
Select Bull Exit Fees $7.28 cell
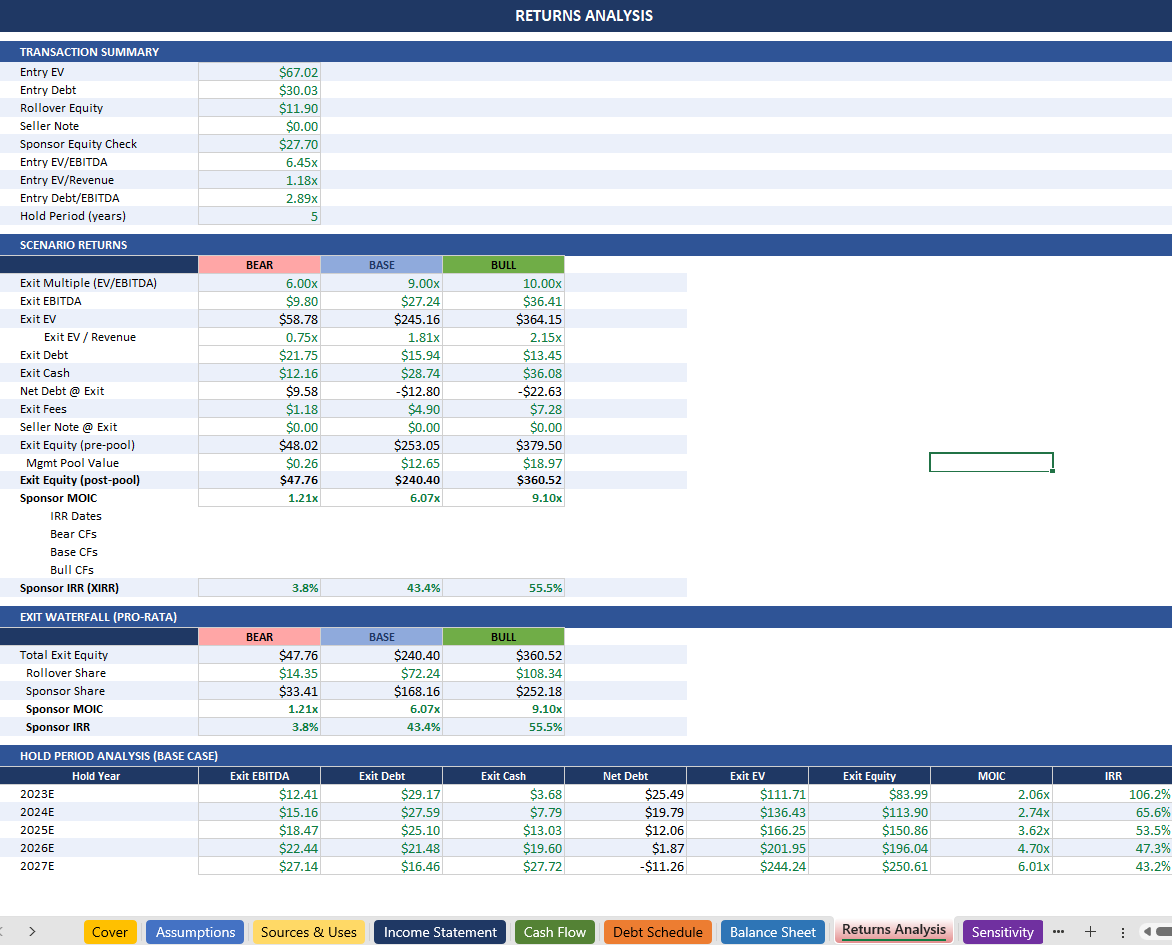[x=503, y=409]
